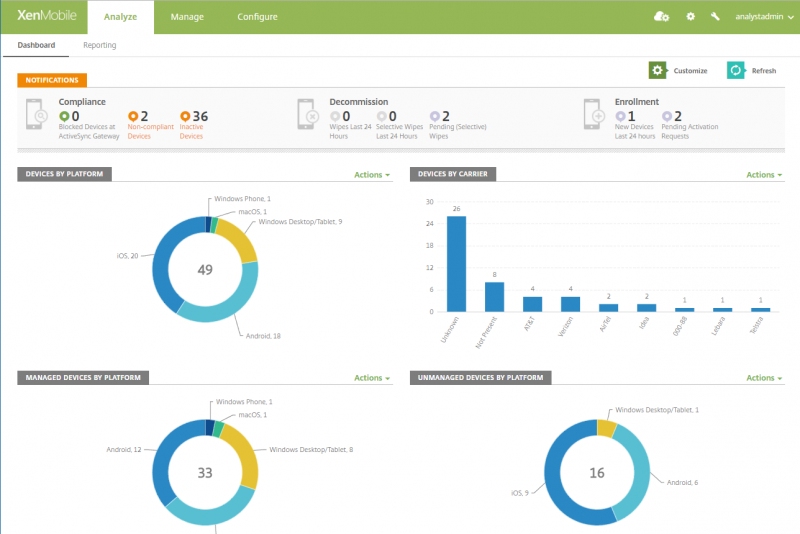Click the Enrollment phone plus icon

click(x=596, y=115)
